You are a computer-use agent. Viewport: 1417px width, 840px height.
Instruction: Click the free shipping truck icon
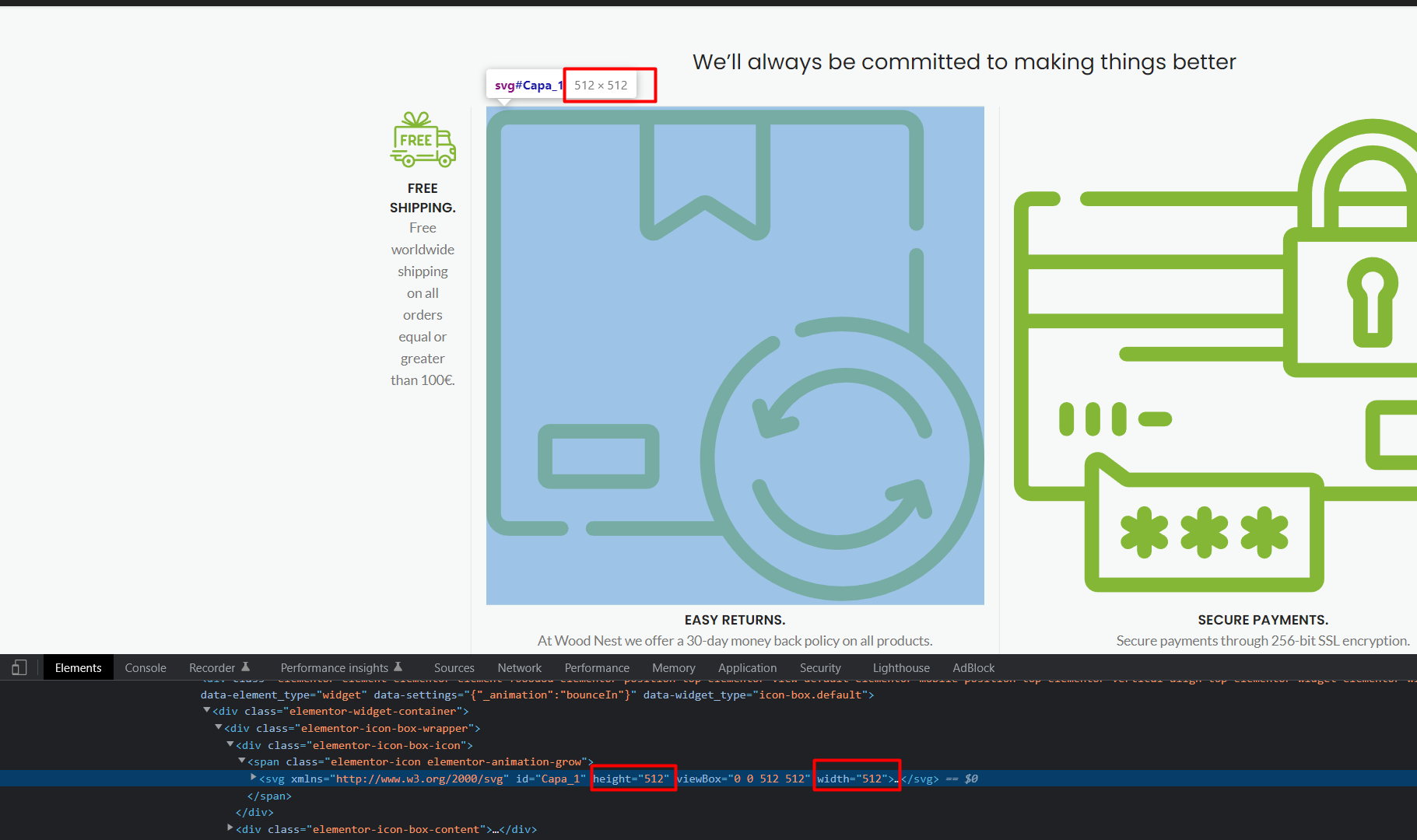click(x=423, y=139)
